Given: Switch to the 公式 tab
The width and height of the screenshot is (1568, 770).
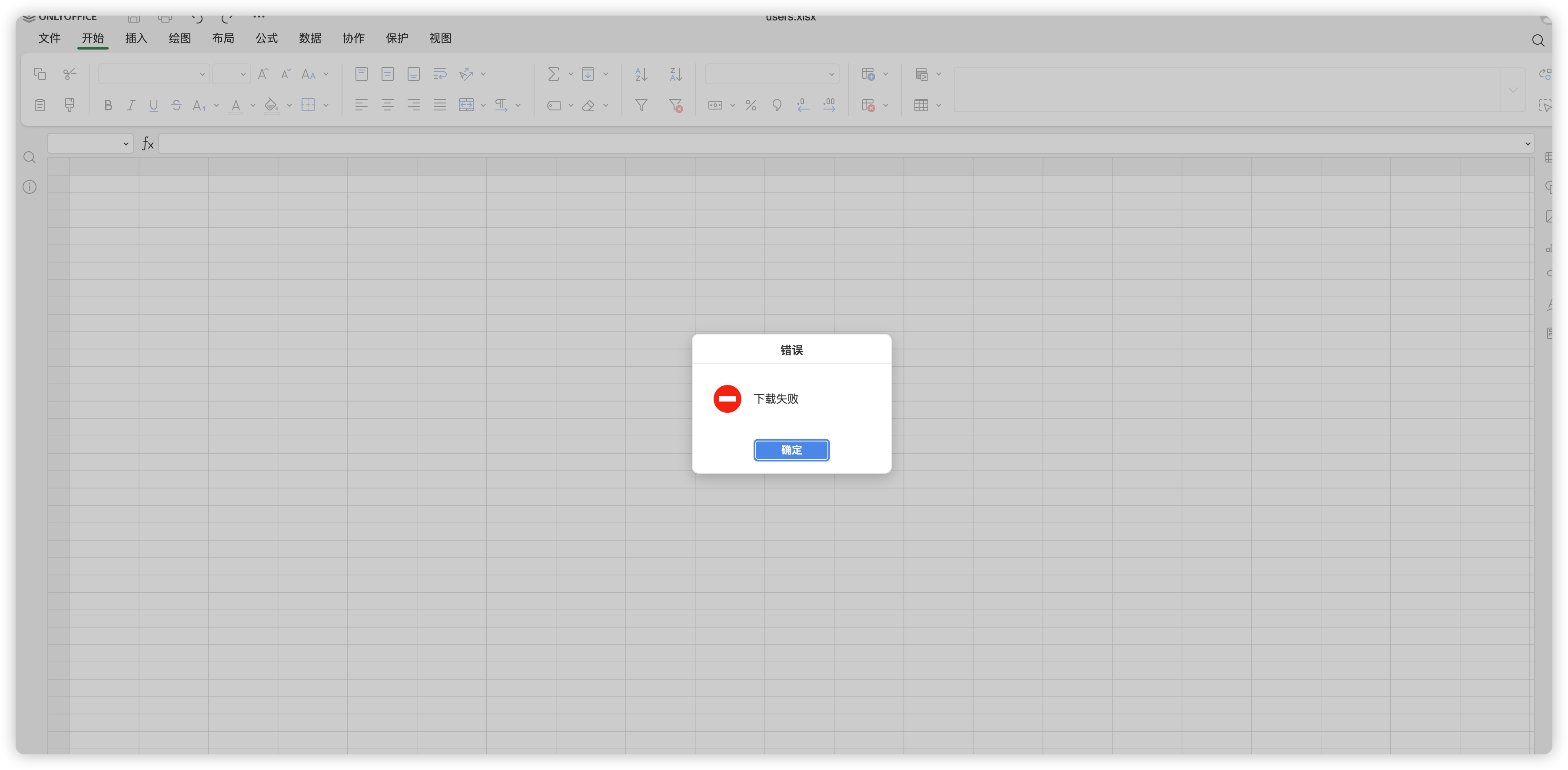Looking at the screenshot, I should click(x=266, y=38).
